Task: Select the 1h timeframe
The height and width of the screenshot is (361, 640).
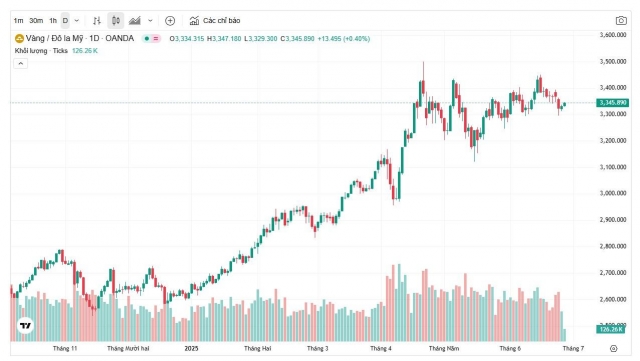Action: (53, 20)
